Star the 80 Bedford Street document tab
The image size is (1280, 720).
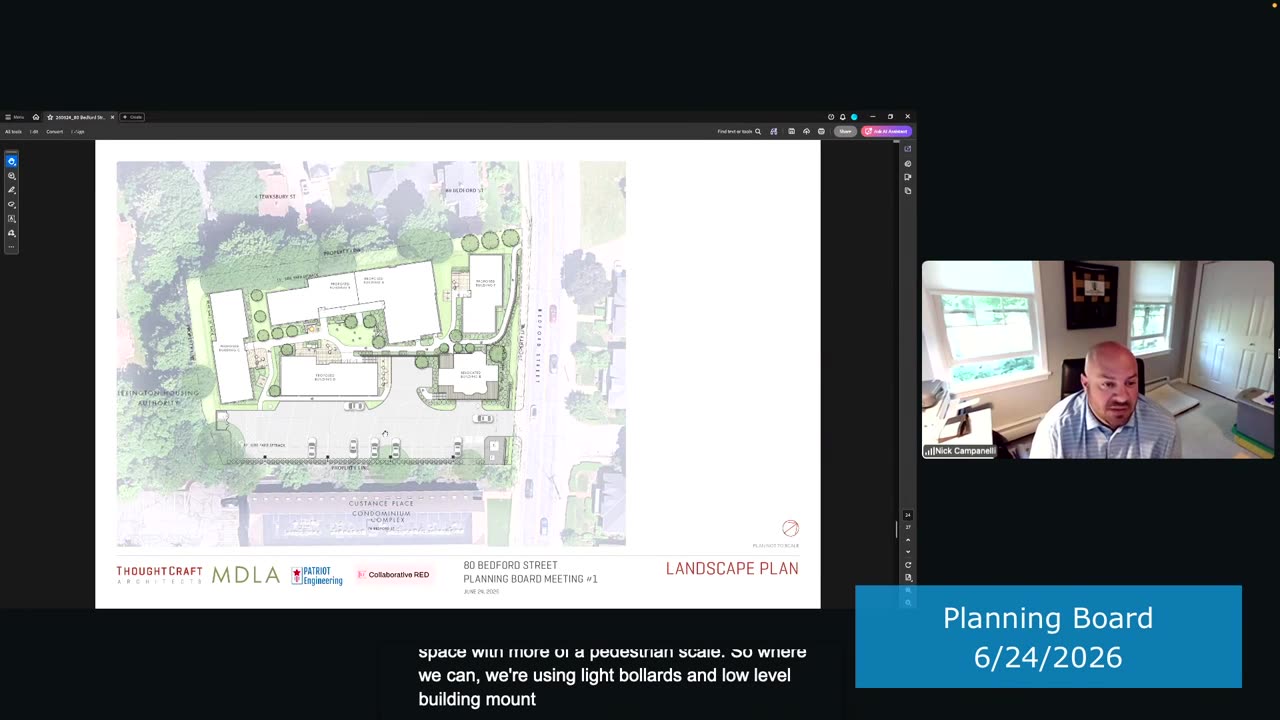point(50,117)
